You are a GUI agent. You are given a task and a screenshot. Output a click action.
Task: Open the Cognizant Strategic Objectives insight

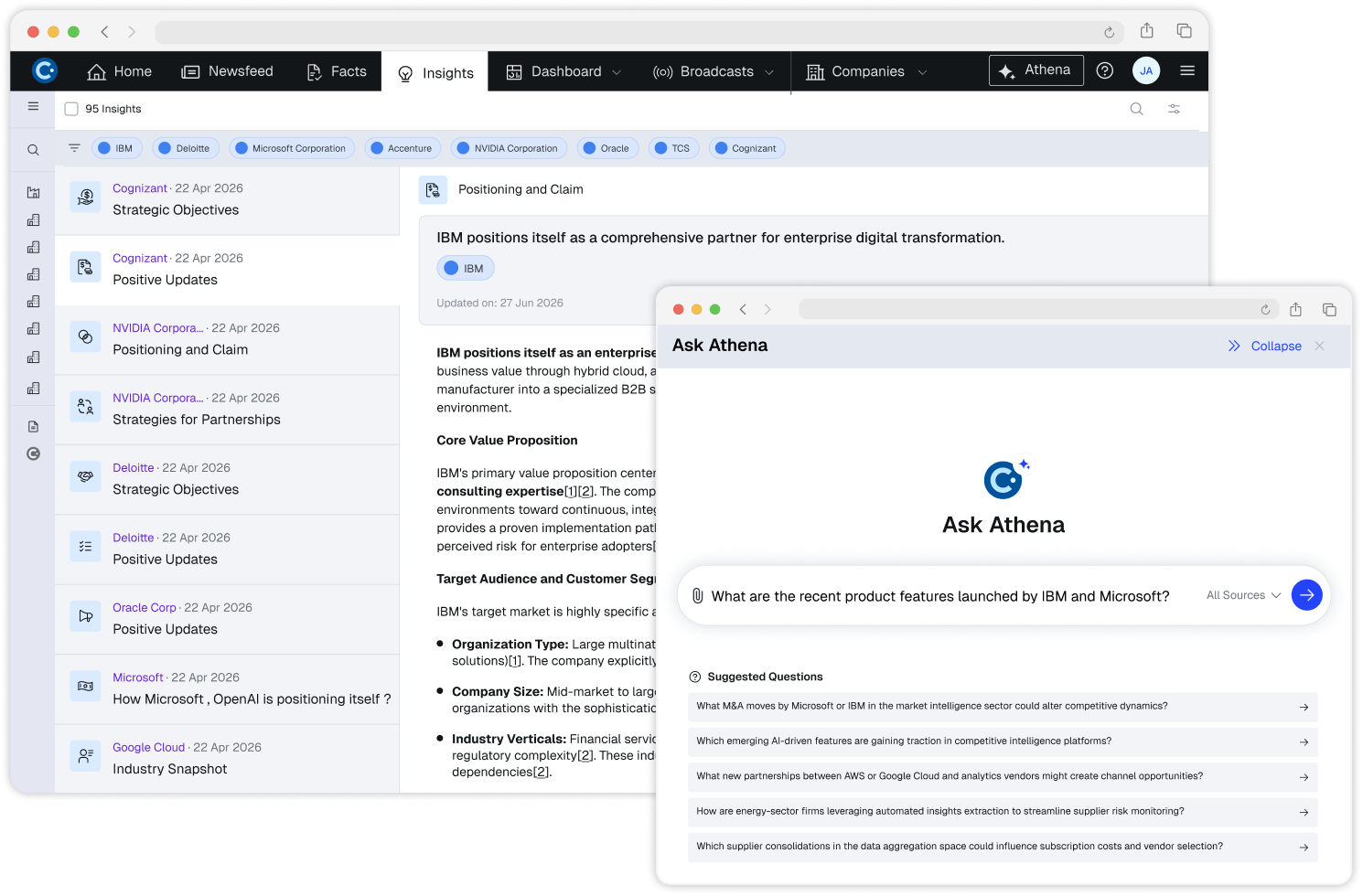(227, 200)
